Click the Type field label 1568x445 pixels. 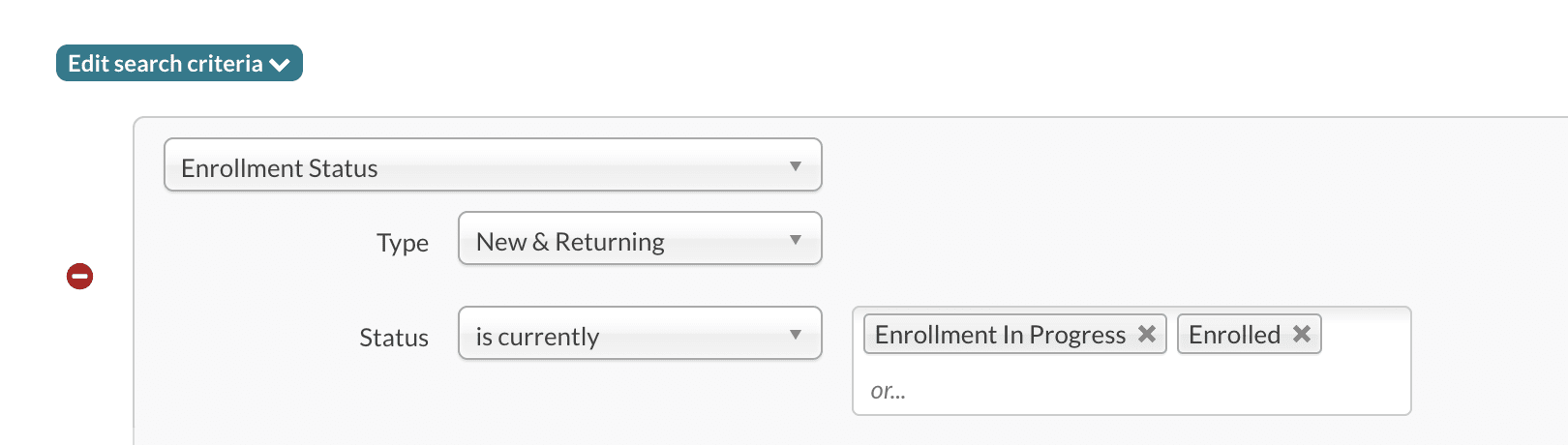403,243
